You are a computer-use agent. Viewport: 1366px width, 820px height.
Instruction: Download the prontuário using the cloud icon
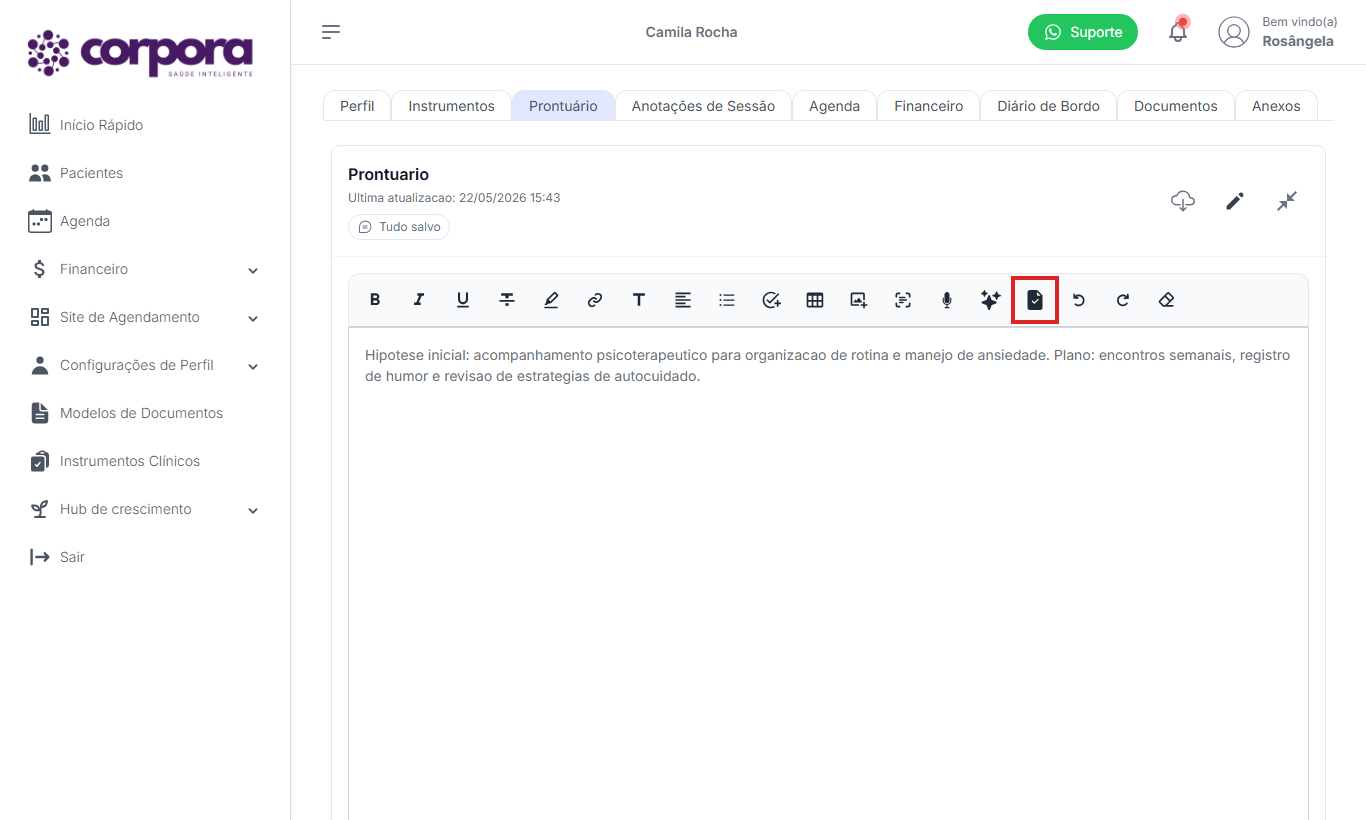pyautogui.click(x=1183, y=201)
